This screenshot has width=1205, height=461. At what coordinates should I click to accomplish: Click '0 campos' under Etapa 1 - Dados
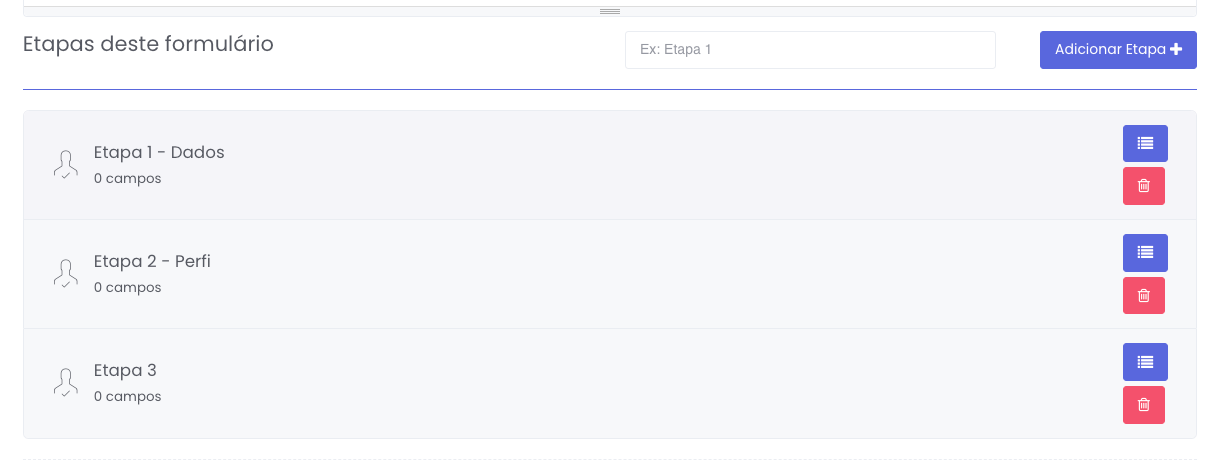(x=127, y=179)
